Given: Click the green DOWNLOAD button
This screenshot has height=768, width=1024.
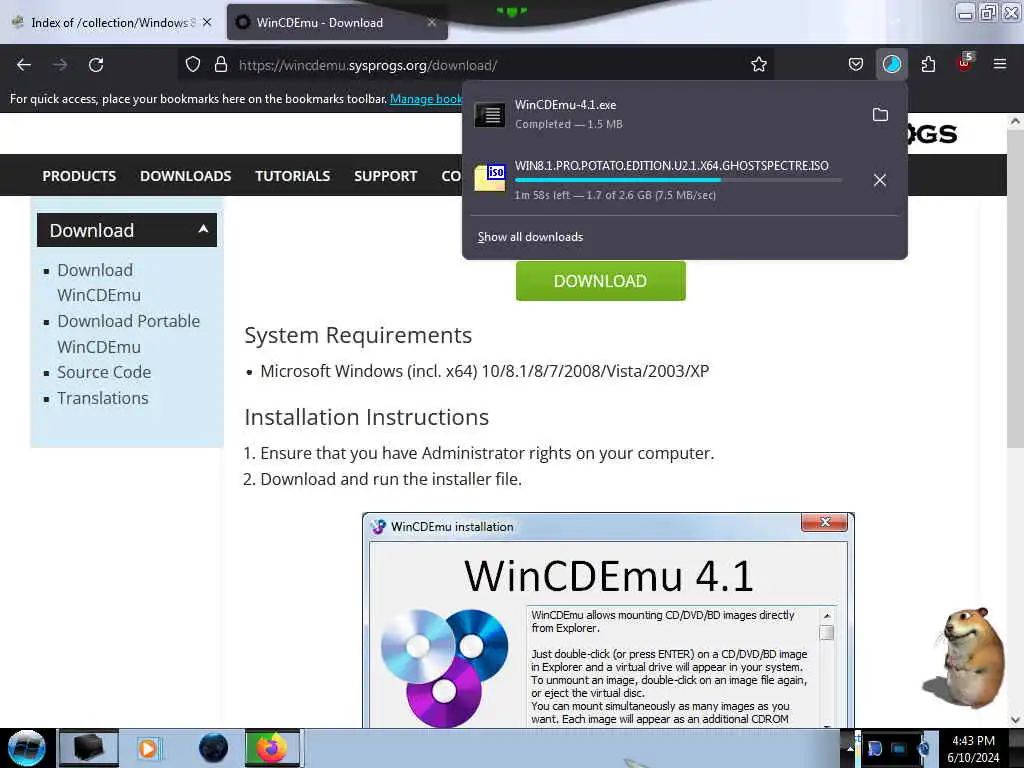Looking at the screenshot, I should (x=600, y=281).
